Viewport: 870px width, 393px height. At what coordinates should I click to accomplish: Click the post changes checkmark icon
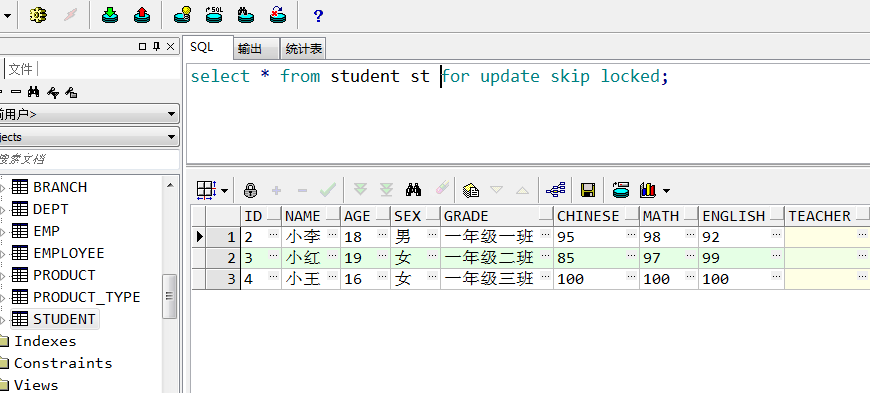click(328, 190)
